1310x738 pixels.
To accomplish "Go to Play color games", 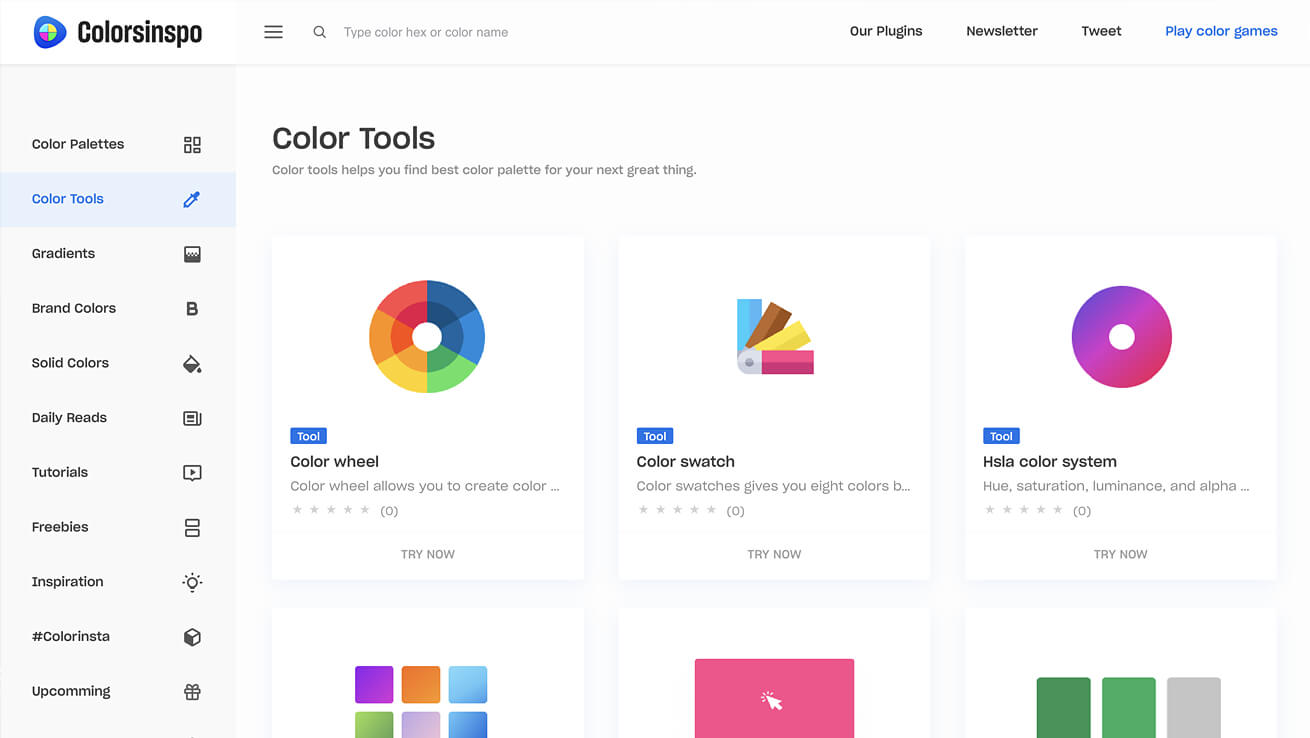I will [x=1221, y=31].
